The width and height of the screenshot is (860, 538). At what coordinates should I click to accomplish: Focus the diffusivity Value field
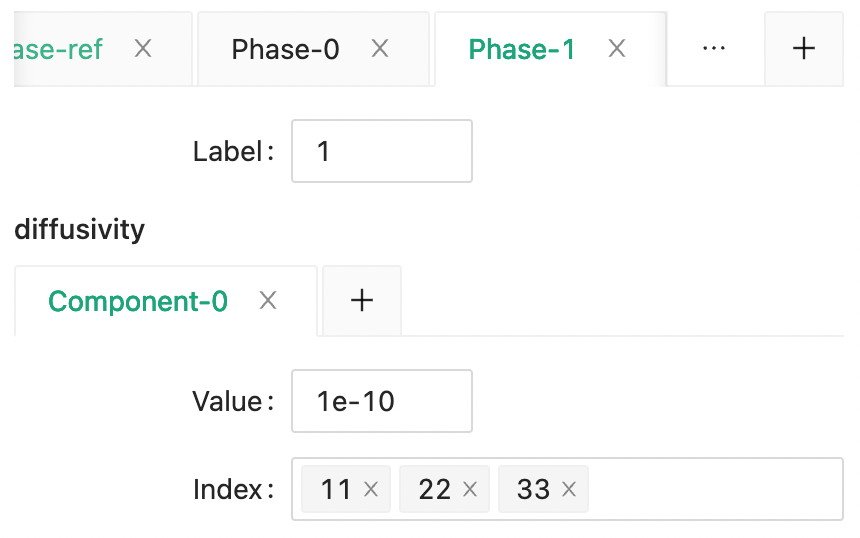tap(381, 402)
